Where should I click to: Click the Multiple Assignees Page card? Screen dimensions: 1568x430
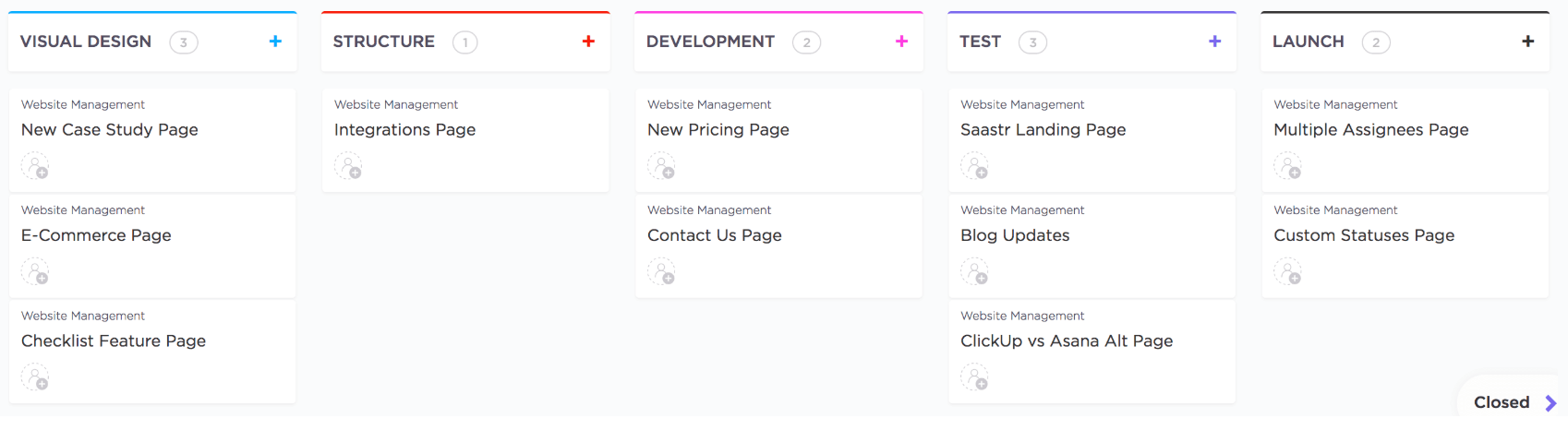[x=1370, y=130]
